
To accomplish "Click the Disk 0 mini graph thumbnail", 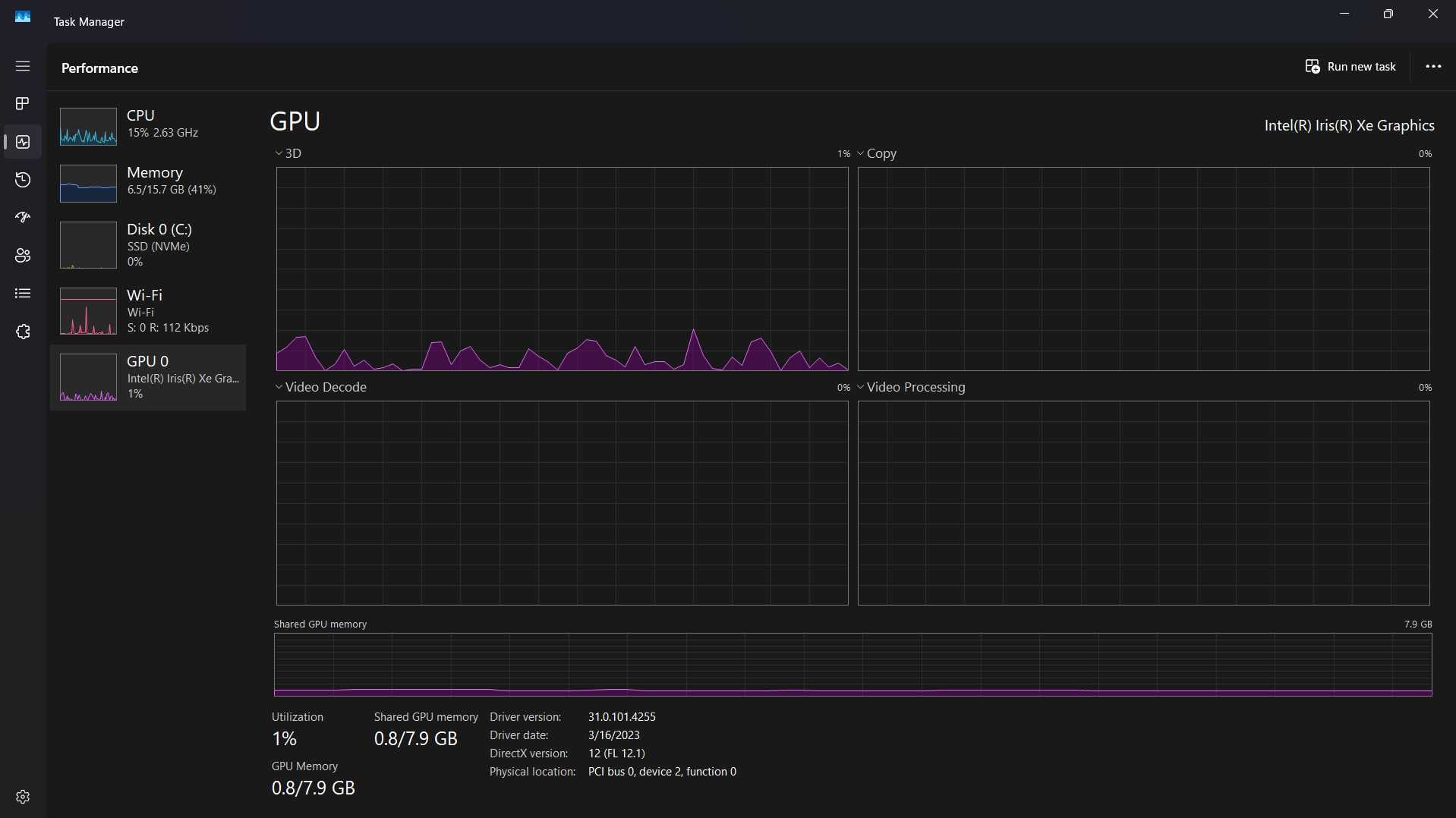I will click(x=88, y=245).
